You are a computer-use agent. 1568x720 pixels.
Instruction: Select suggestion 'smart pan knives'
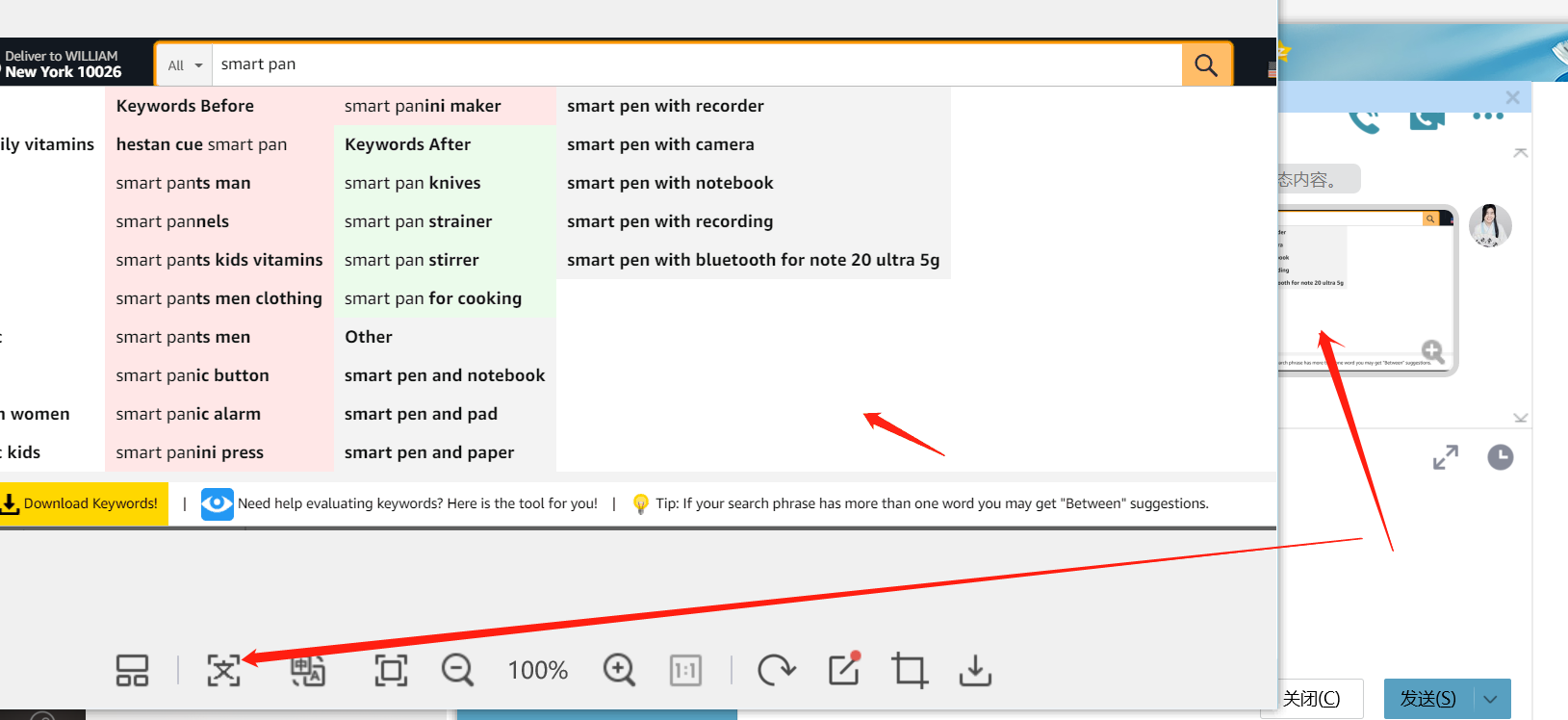click(412, 183)
